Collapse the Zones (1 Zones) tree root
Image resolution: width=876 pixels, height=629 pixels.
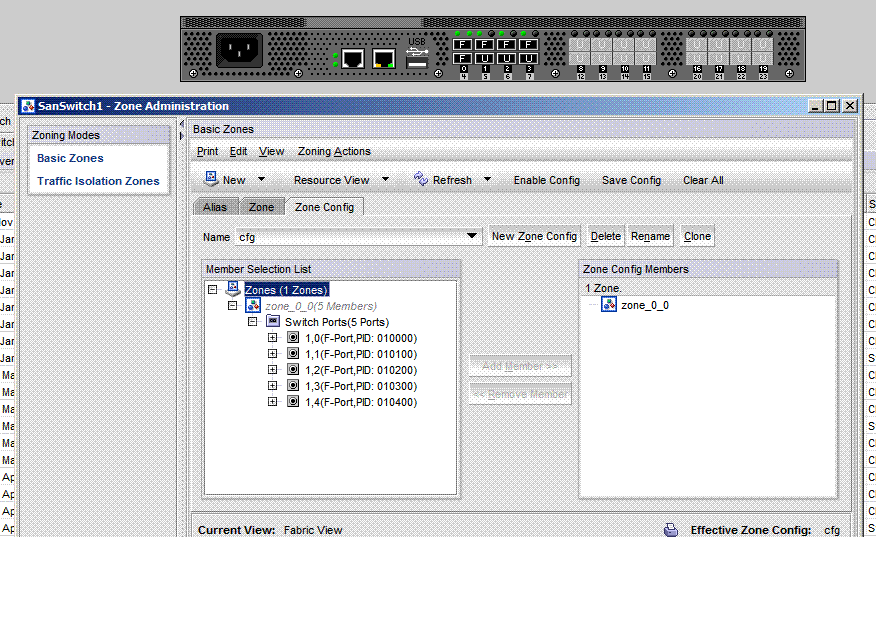(212, 289)
